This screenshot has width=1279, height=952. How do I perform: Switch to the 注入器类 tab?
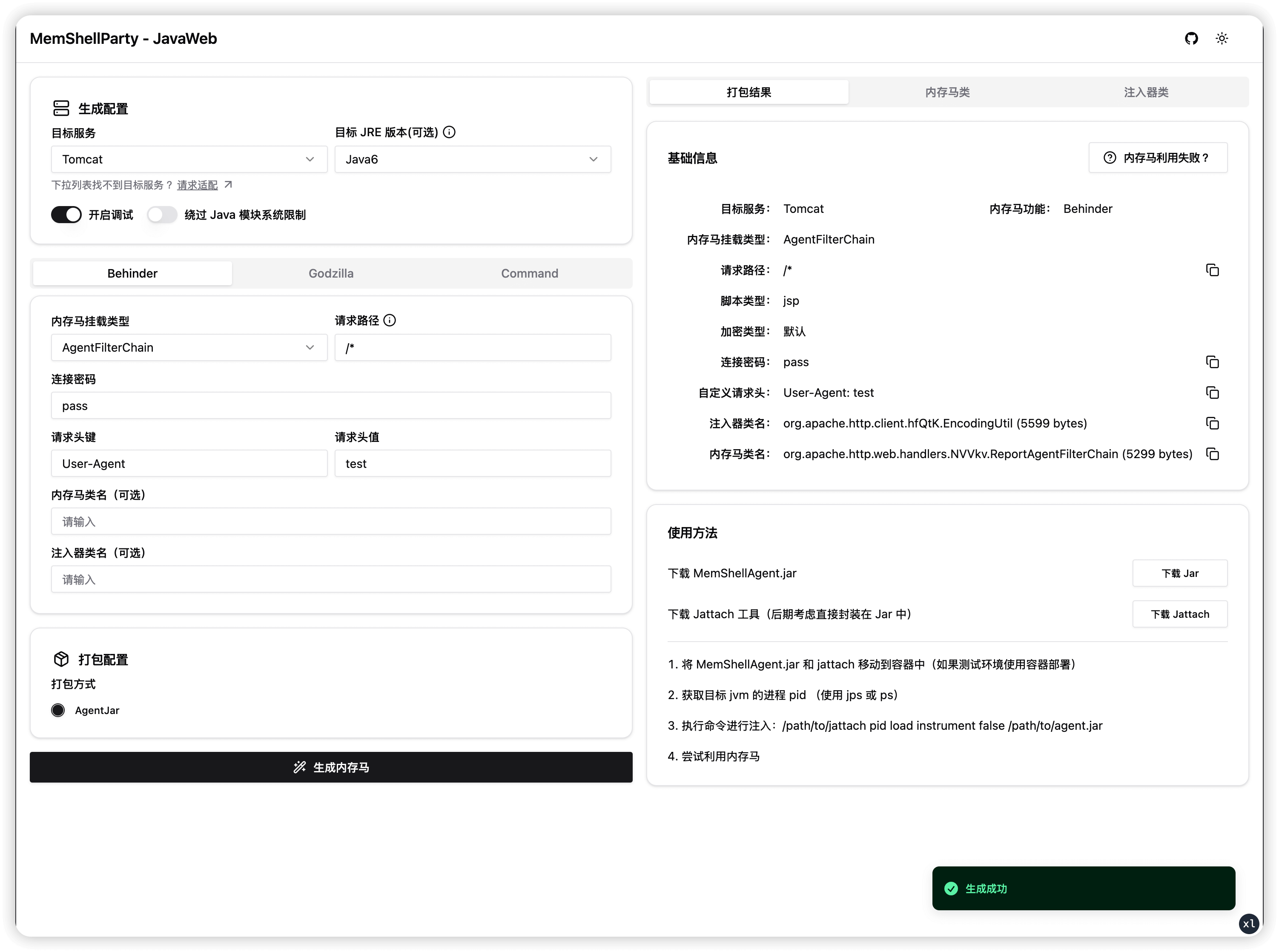tap(1146, 92)
